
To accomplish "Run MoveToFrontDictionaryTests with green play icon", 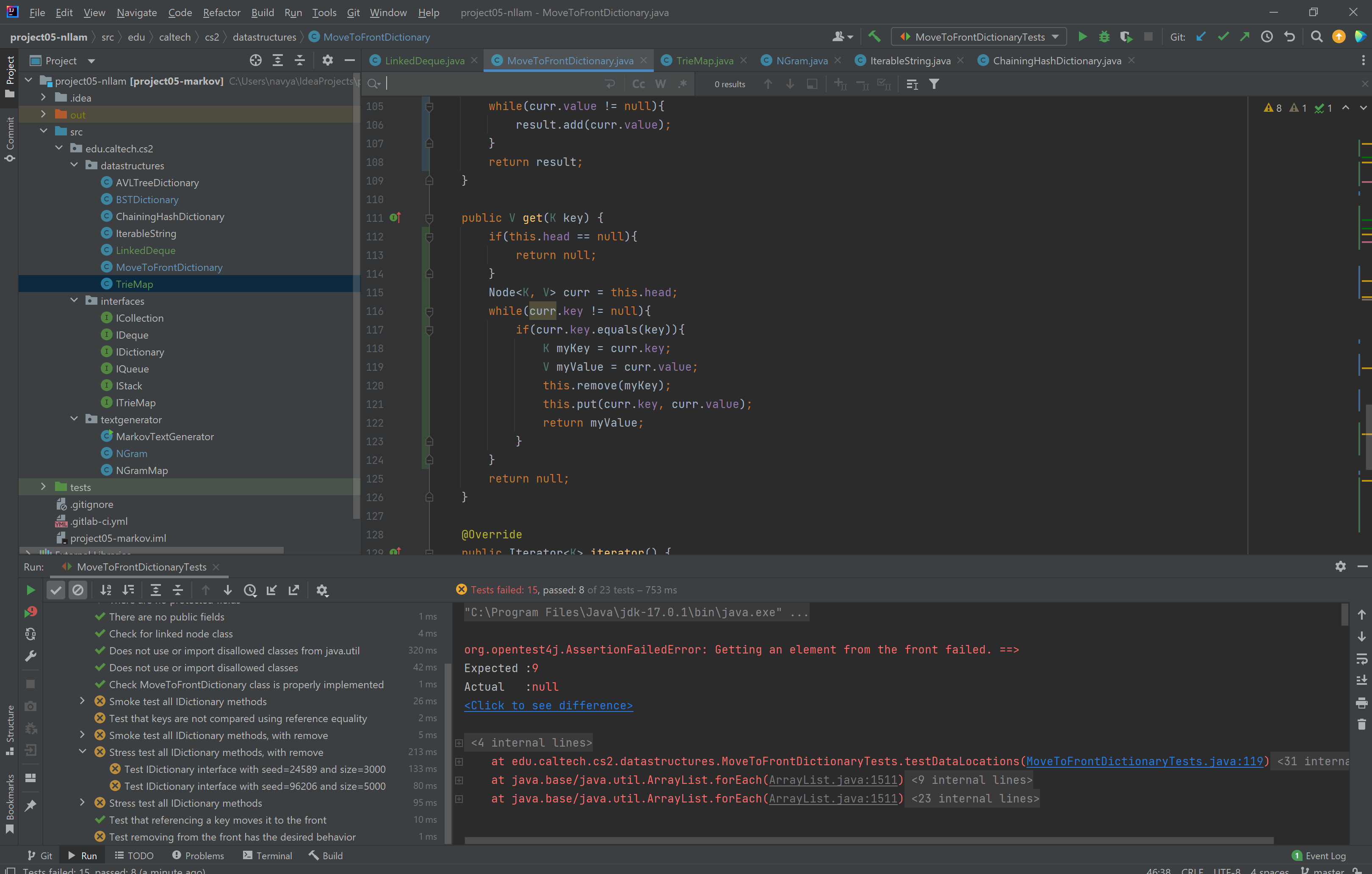I will pos(1082,37).
